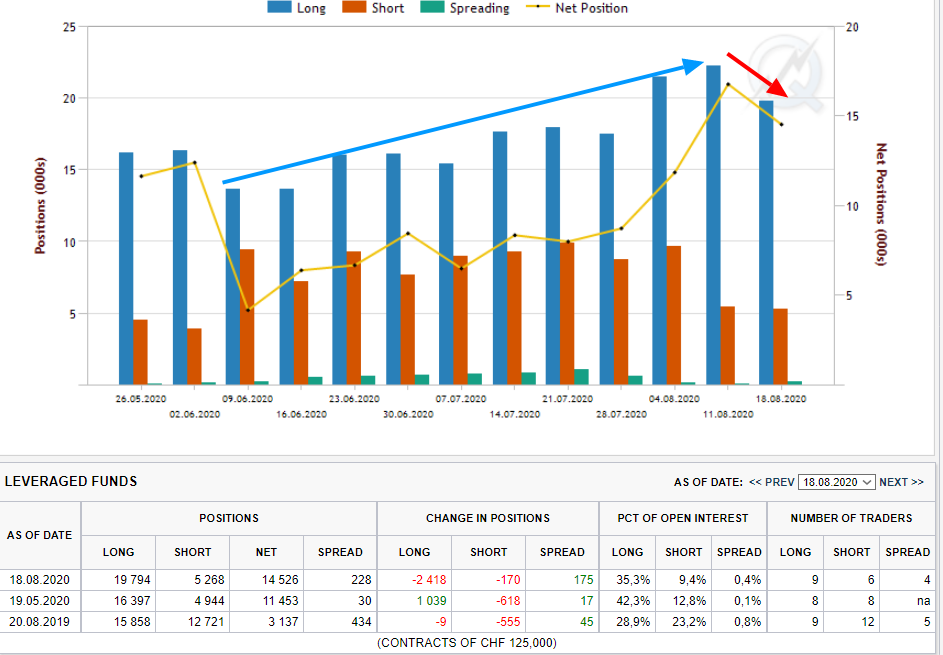The width and height of the screenshot is (943, 655).
Task: Click the Short bar for 09.06.2020
Action: pos(247,317)
